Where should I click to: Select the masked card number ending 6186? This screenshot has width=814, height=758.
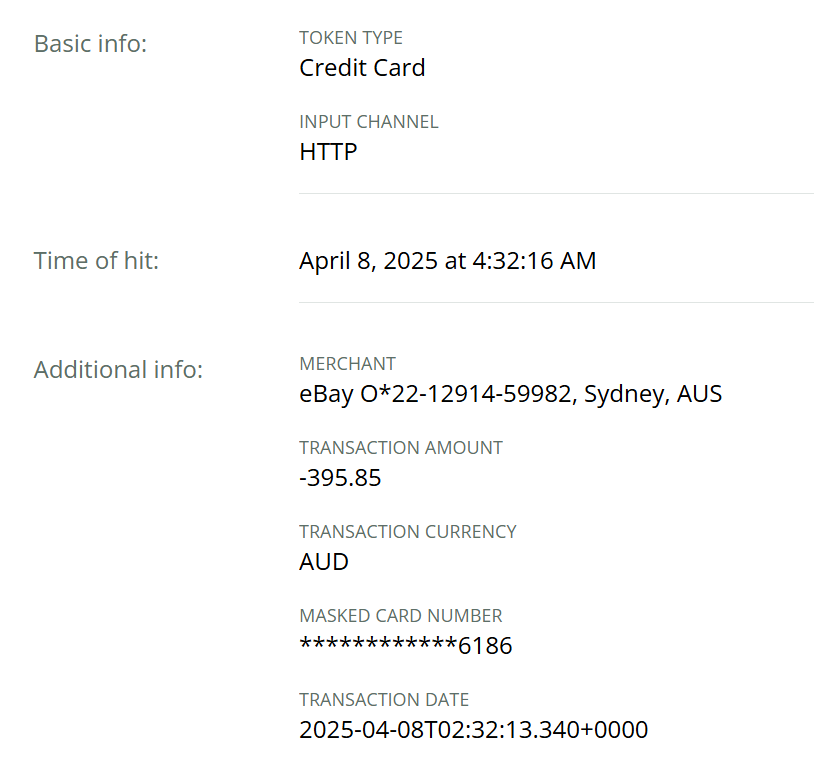click(x=406, y=646)
